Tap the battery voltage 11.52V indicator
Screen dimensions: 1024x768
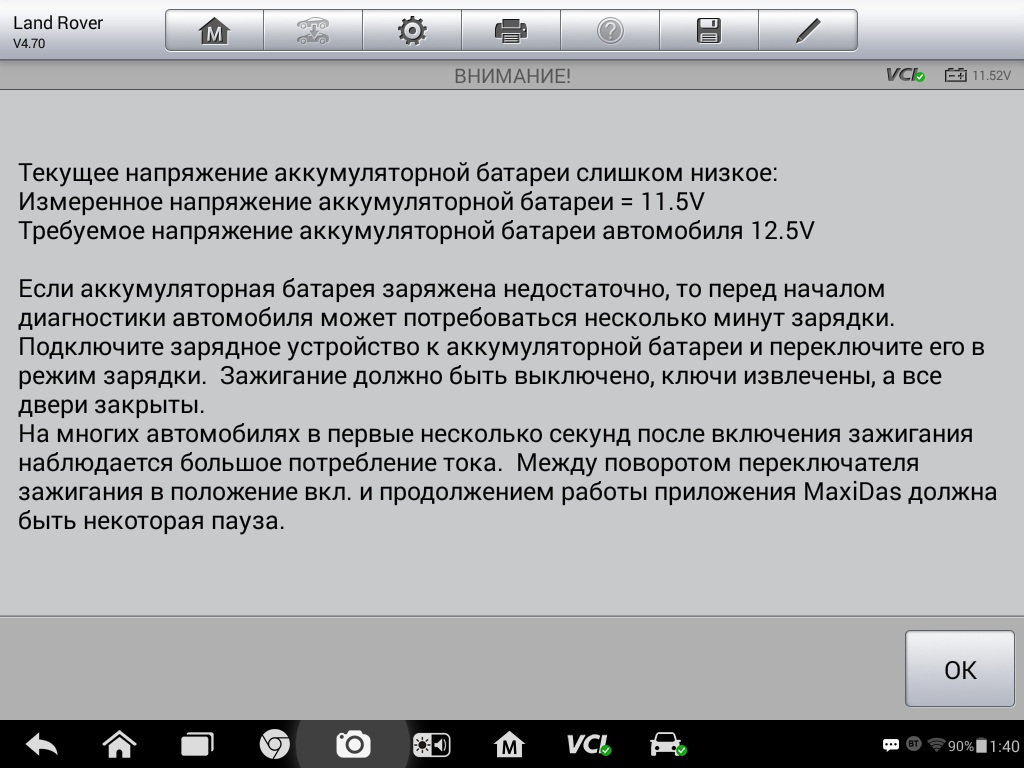pyautogui.click(x=978, y=75)
